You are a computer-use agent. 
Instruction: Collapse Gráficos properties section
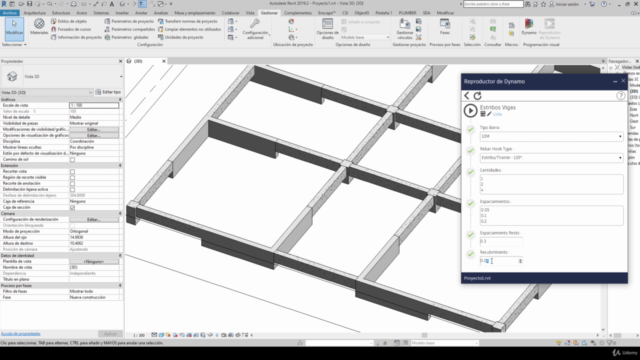click(x=120, y=100)
